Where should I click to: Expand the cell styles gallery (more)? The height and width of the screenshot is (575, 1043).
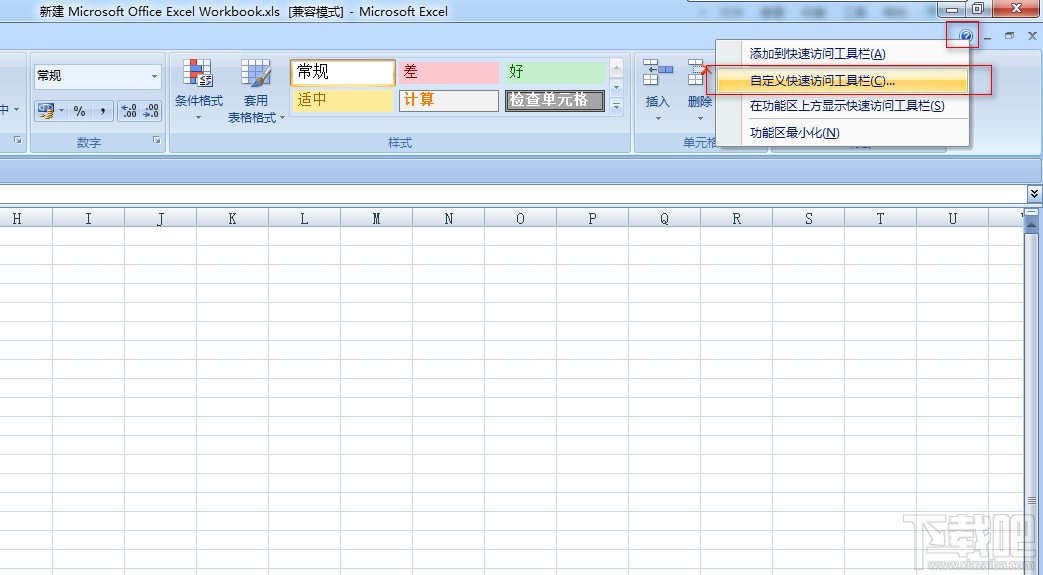tap(617, 105)
